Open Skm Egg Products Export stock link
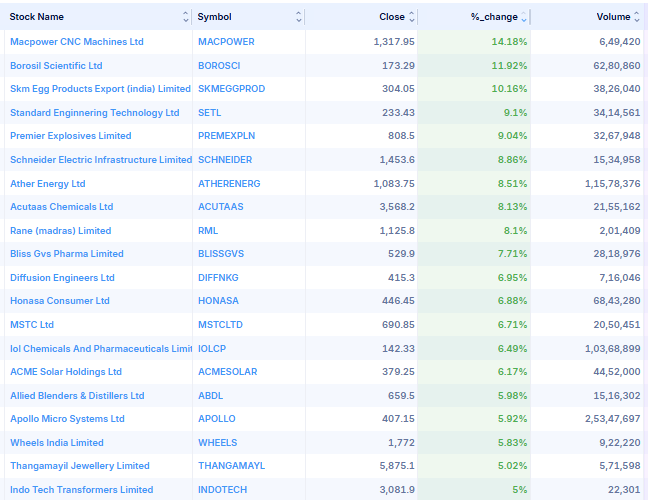The image size is (648, 500). pos(100,89)
